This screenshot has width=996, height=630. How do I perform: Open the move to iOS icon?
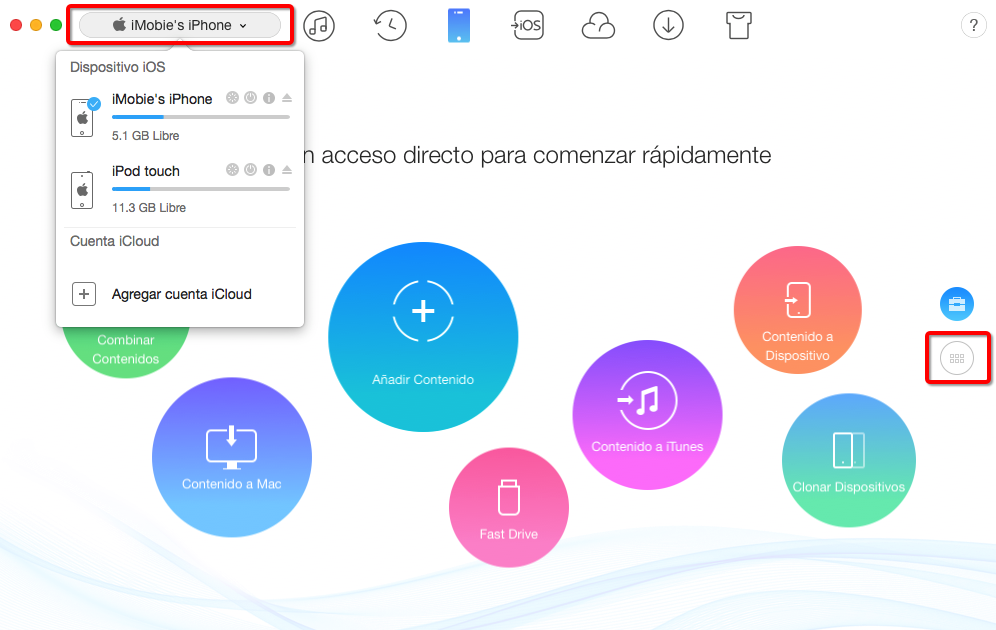528,26
